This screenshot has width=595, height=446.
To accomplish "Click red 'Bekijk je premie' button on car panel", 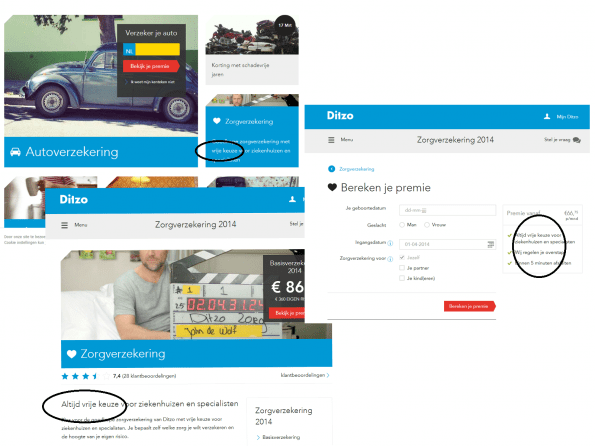I will click(151, 66).
